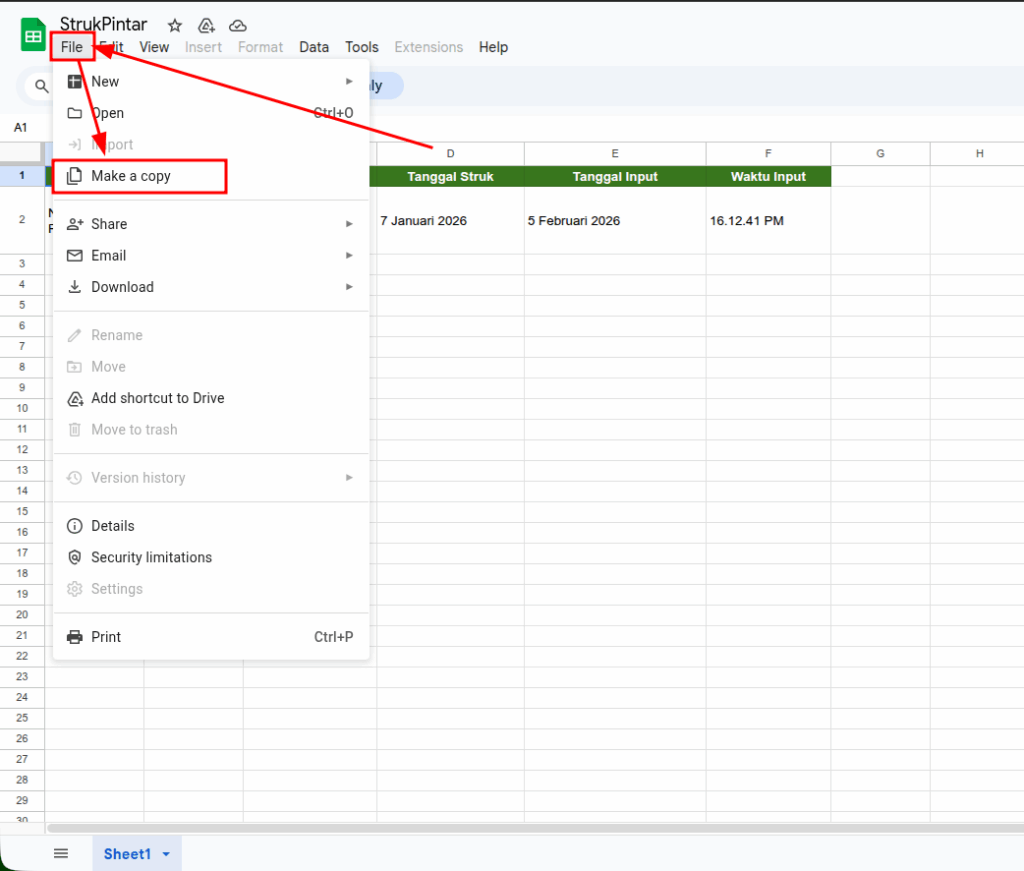Open Sheet1 tab dropdown arrow
This screenshot has width=1024, height=871.
166,854
